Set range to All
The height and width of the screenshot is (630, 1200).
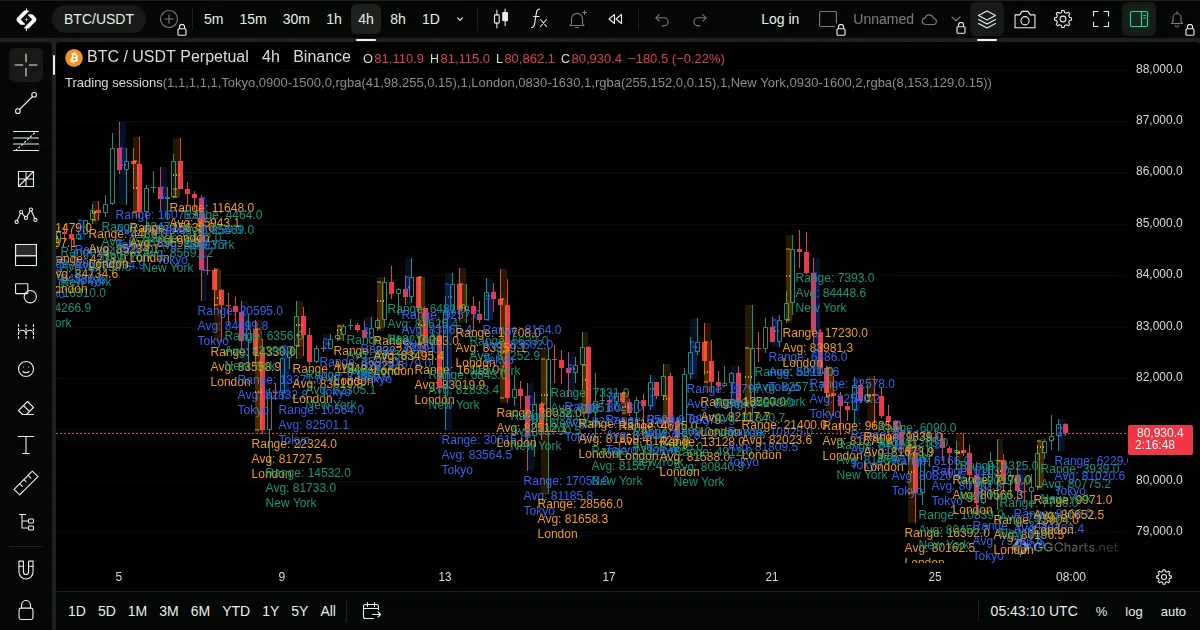328,611
